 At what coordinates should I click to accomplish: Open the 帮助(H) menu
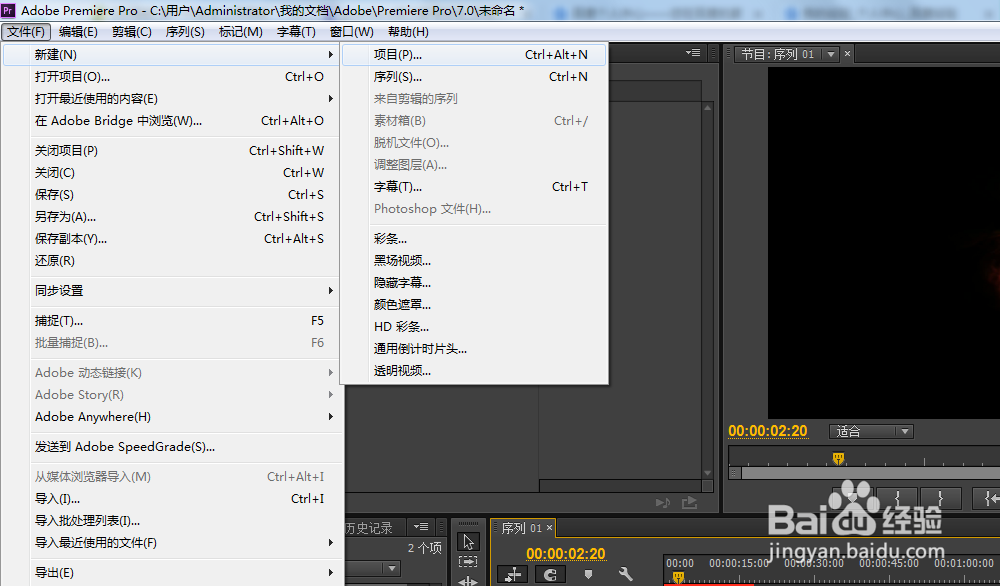pyautogui.click(x=408, y=32)
